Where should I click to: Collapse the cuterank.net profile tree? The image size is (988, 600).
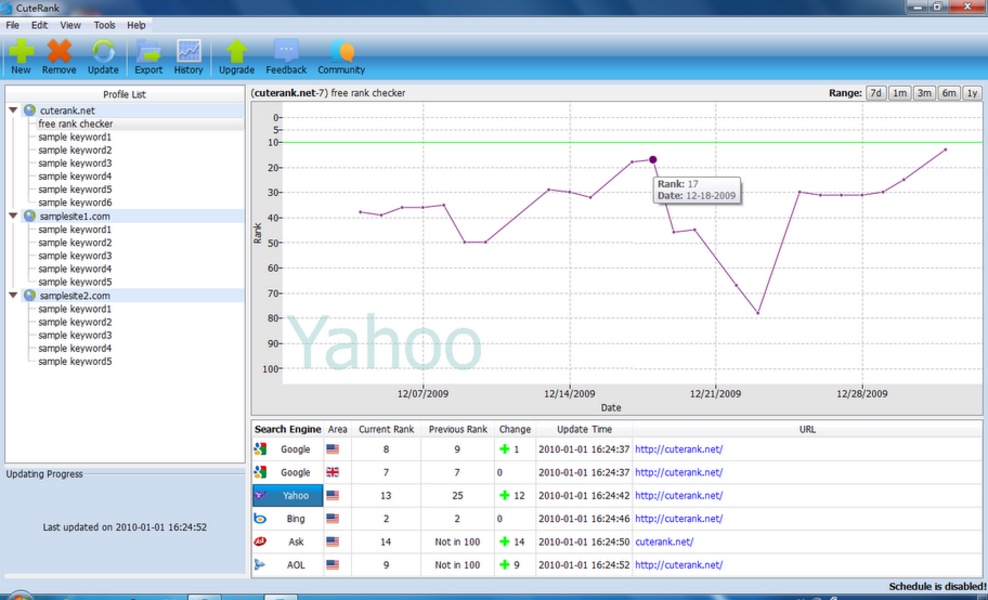[14, 111]
